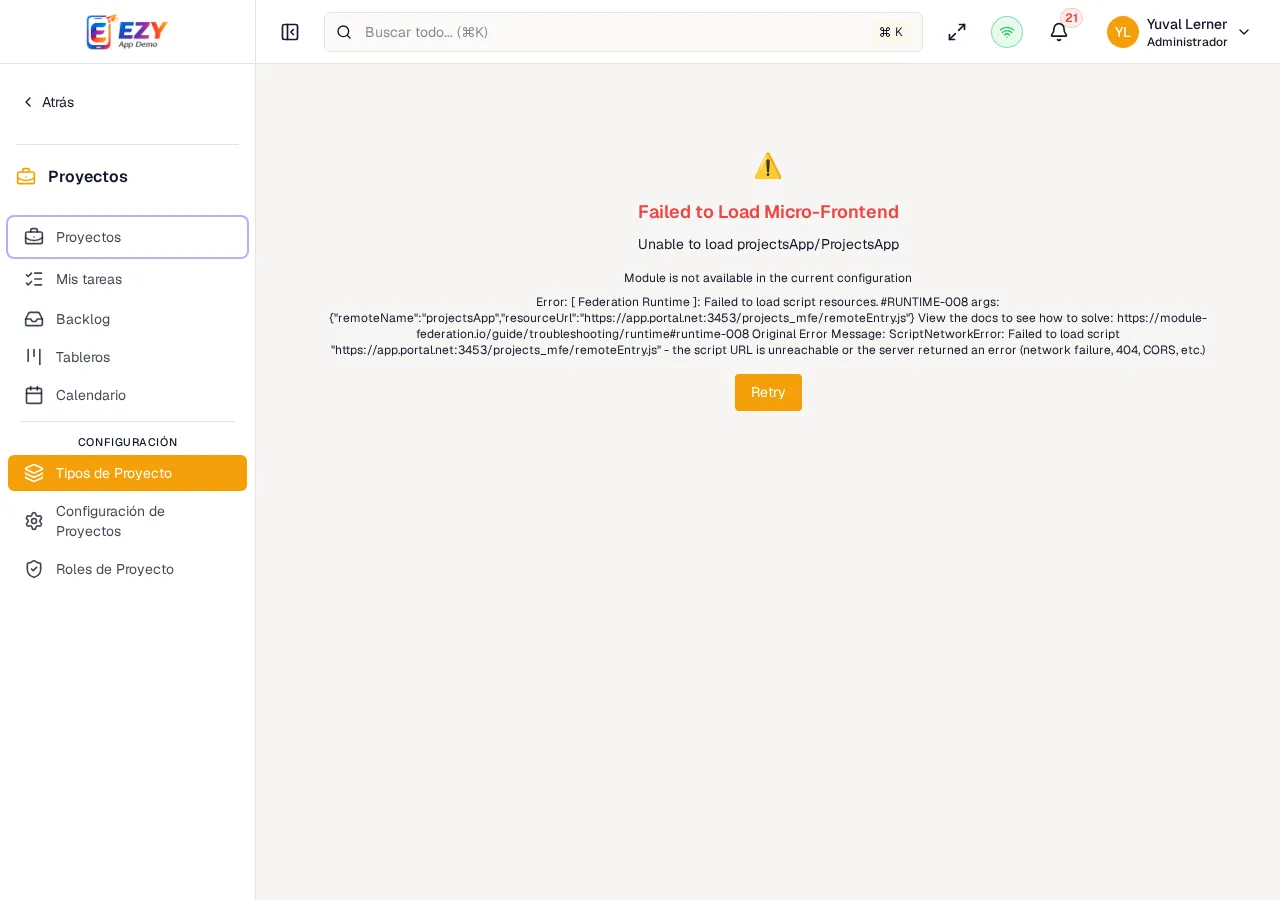The image size is (1280, 900).
Task: Click the Failed to Load Micro-Frontend heading
Action: 768,212
